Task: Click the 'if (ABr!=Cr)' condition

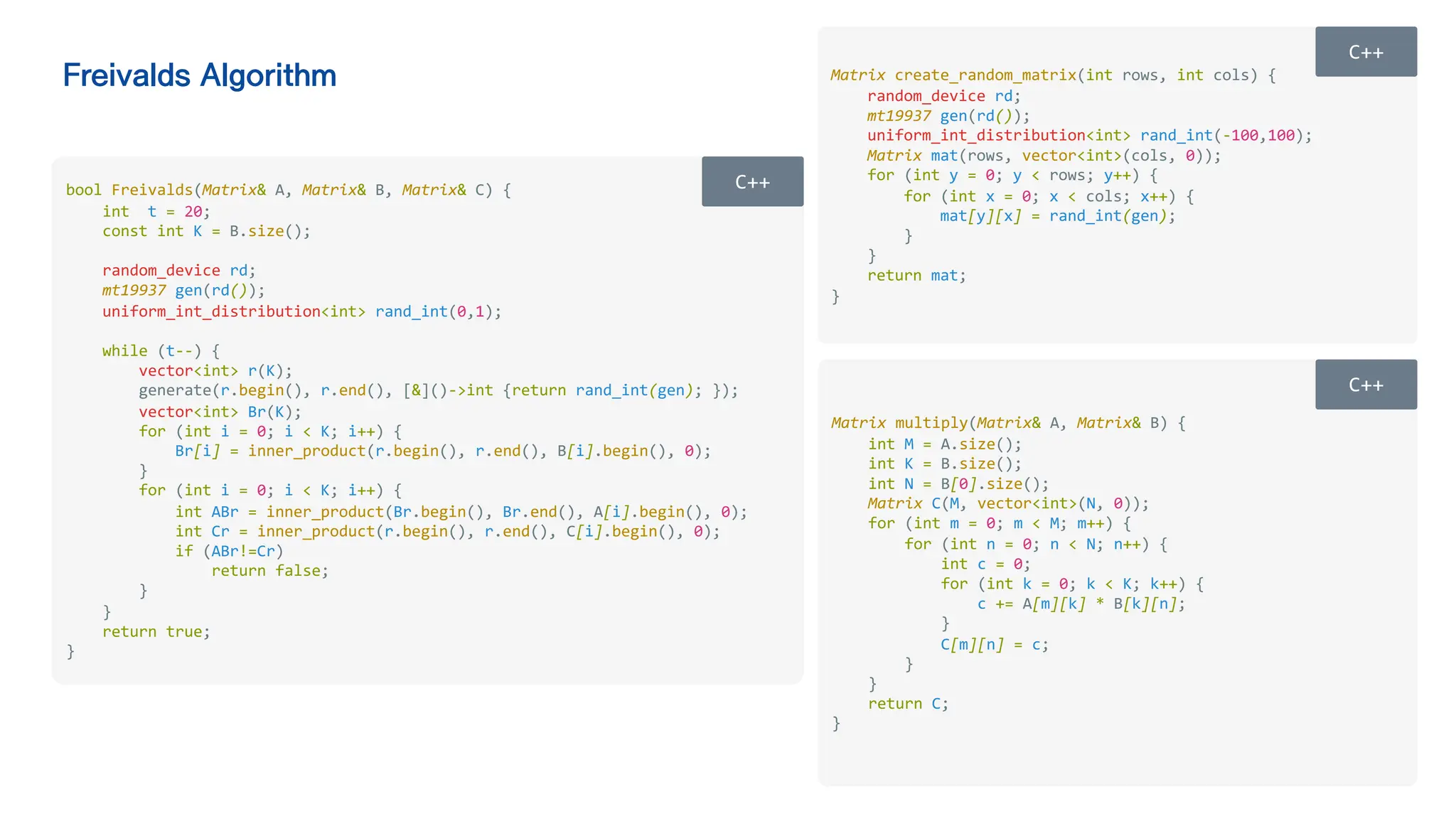Action: [x=229, y=551]
